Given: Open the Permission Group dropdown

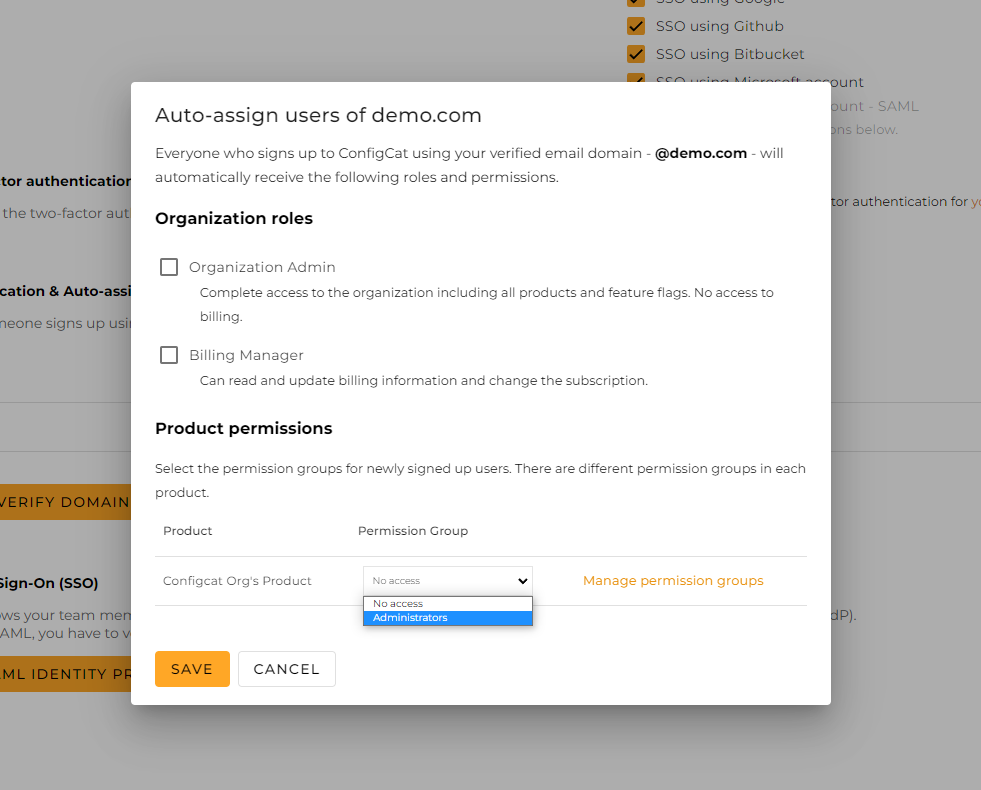Looking at the screenshot, I should (447, 580).
